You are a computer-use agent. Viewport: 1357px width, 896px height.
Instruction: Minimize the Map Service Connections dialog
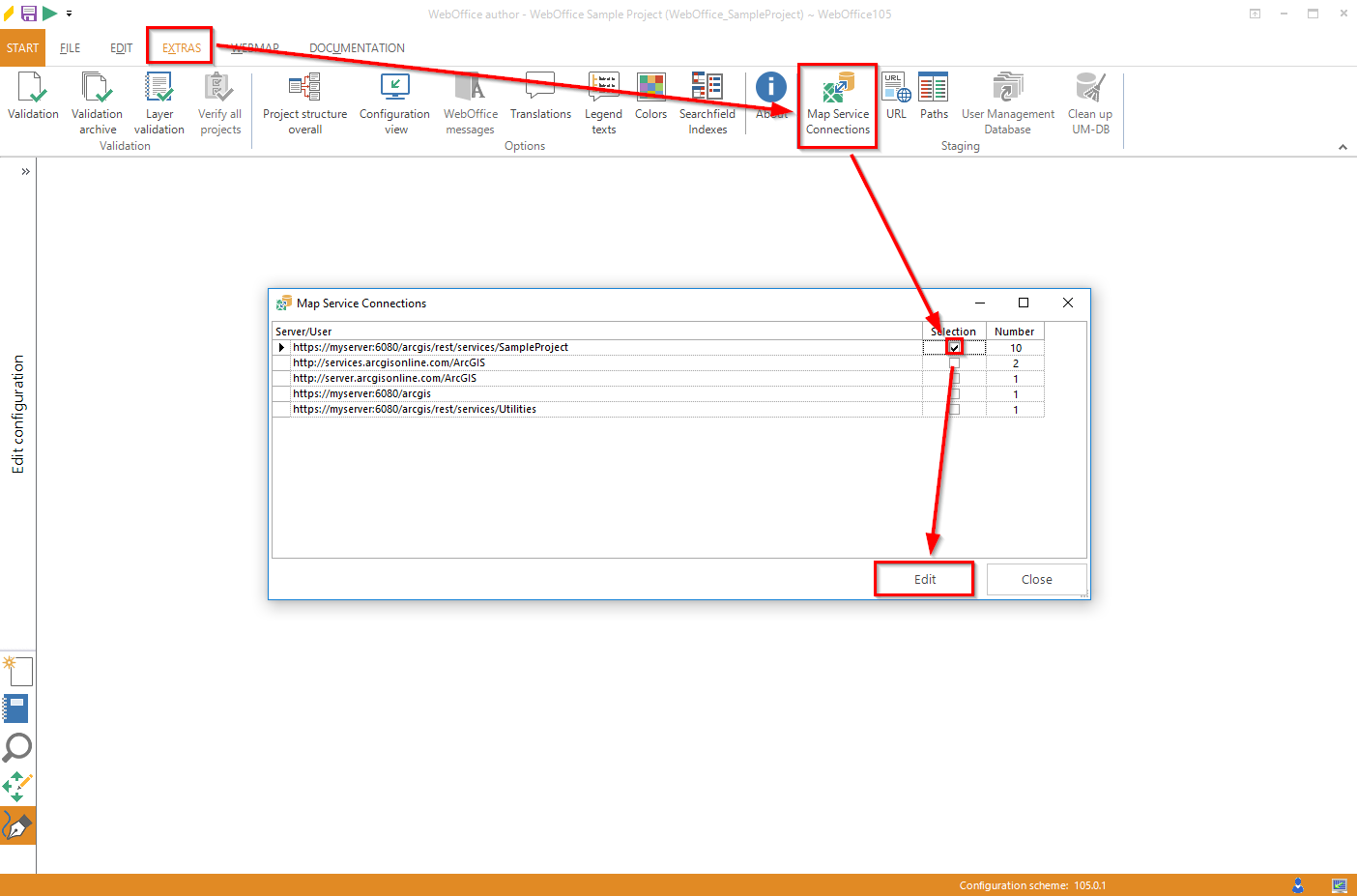[x=980, y=303]
